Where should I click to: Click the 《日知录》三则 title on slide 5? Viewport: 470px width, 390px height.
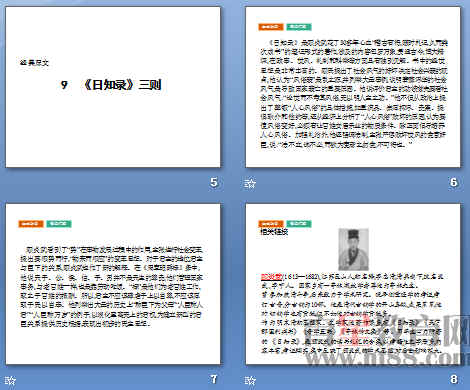[122, 85]
